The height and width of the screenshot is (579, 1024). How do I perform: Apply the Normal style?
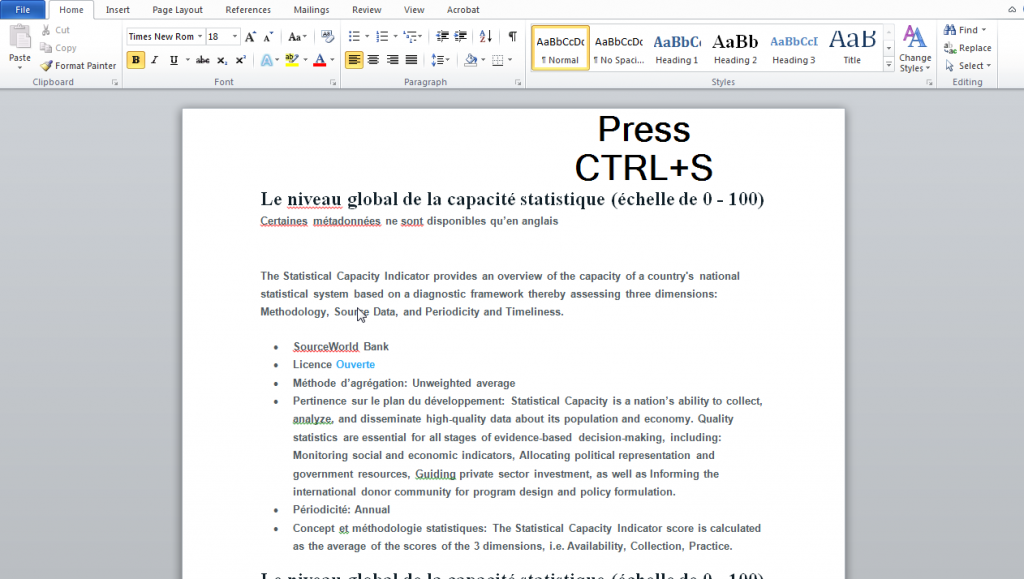tap(560, 48)
